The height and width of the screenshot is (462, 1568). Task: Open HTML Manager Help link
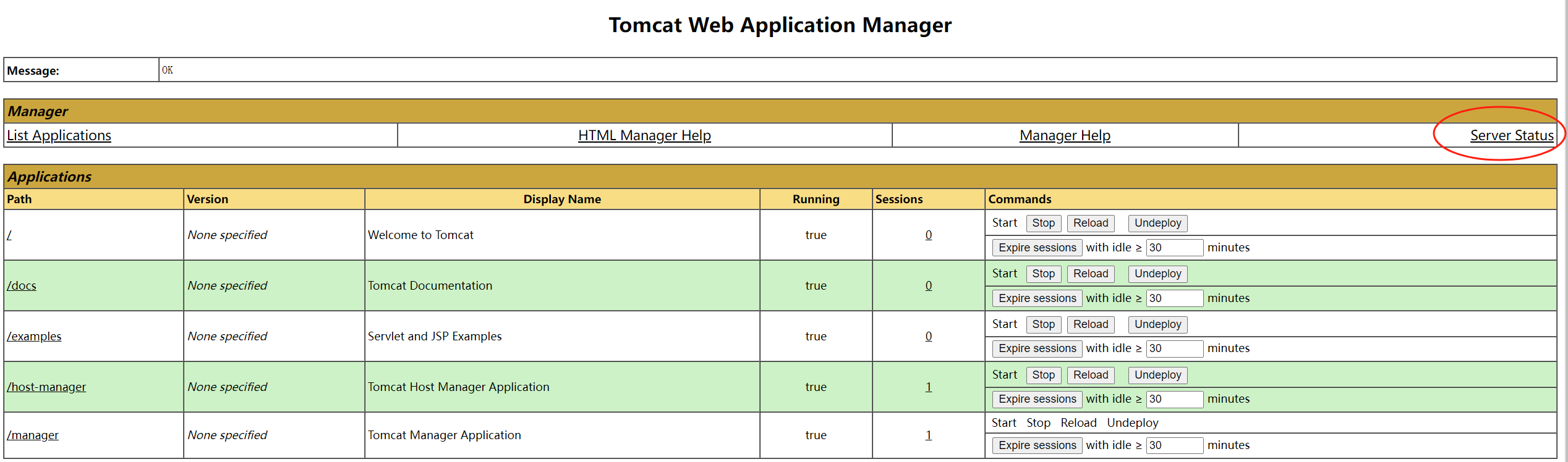(x=644, y=135)
